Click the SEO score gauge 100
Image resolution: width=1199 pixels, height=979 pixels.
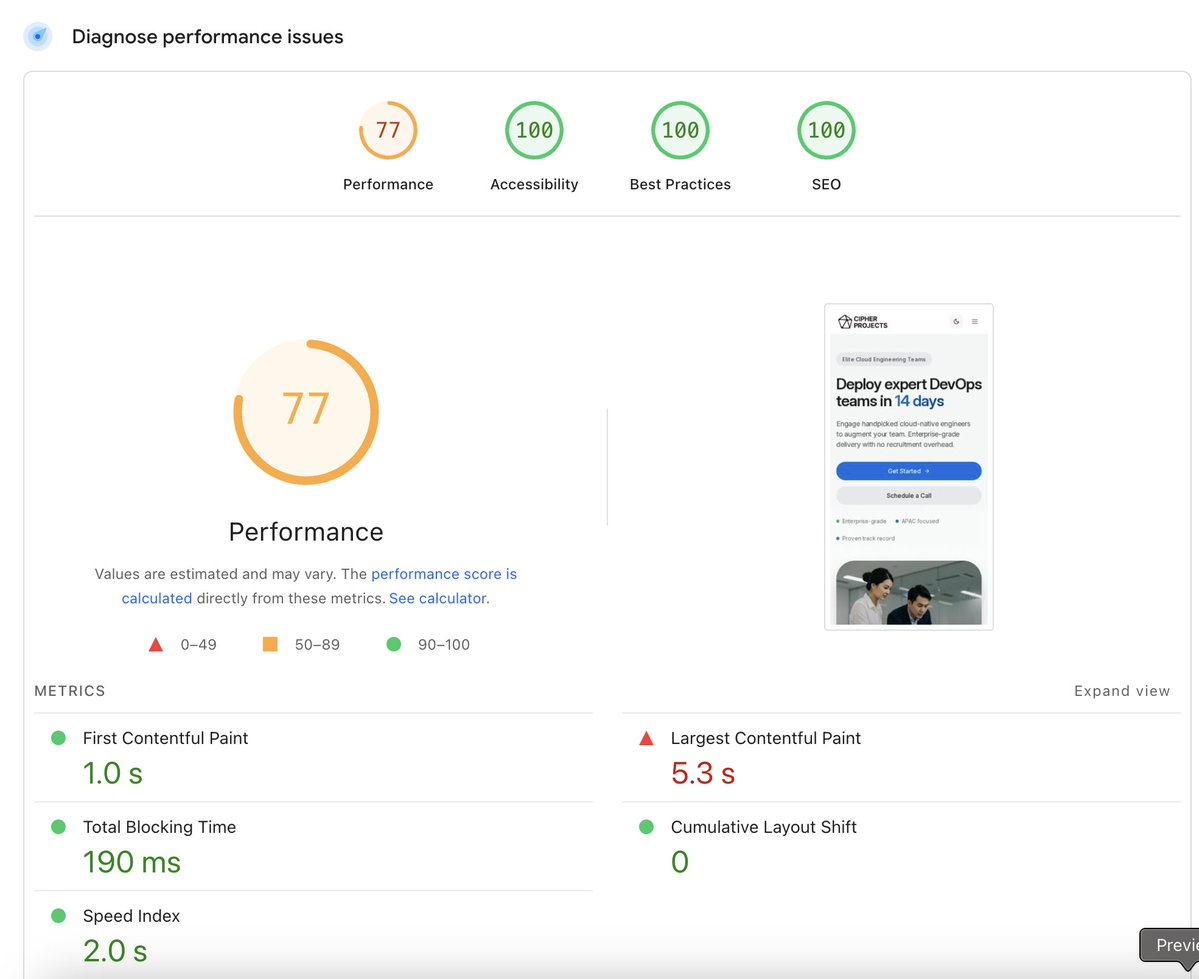click(x=826, y=130)
